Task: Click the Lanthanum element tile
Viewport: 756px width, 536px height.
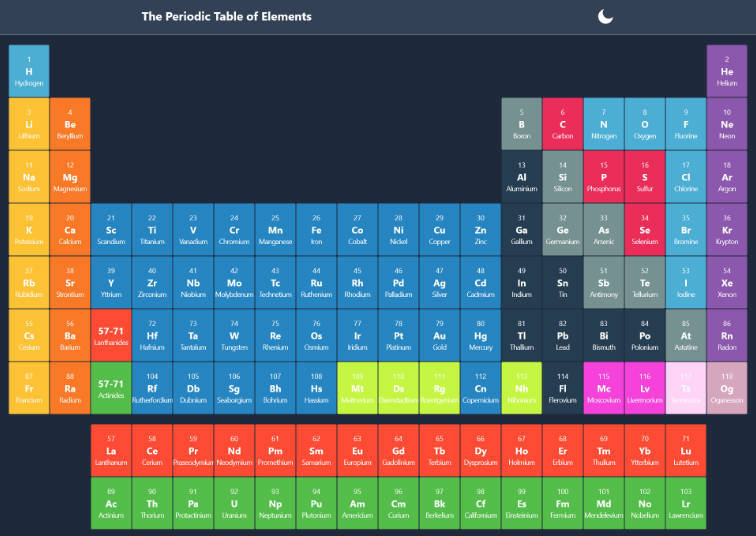Action: pyautogui.click(x=111, y=450)
